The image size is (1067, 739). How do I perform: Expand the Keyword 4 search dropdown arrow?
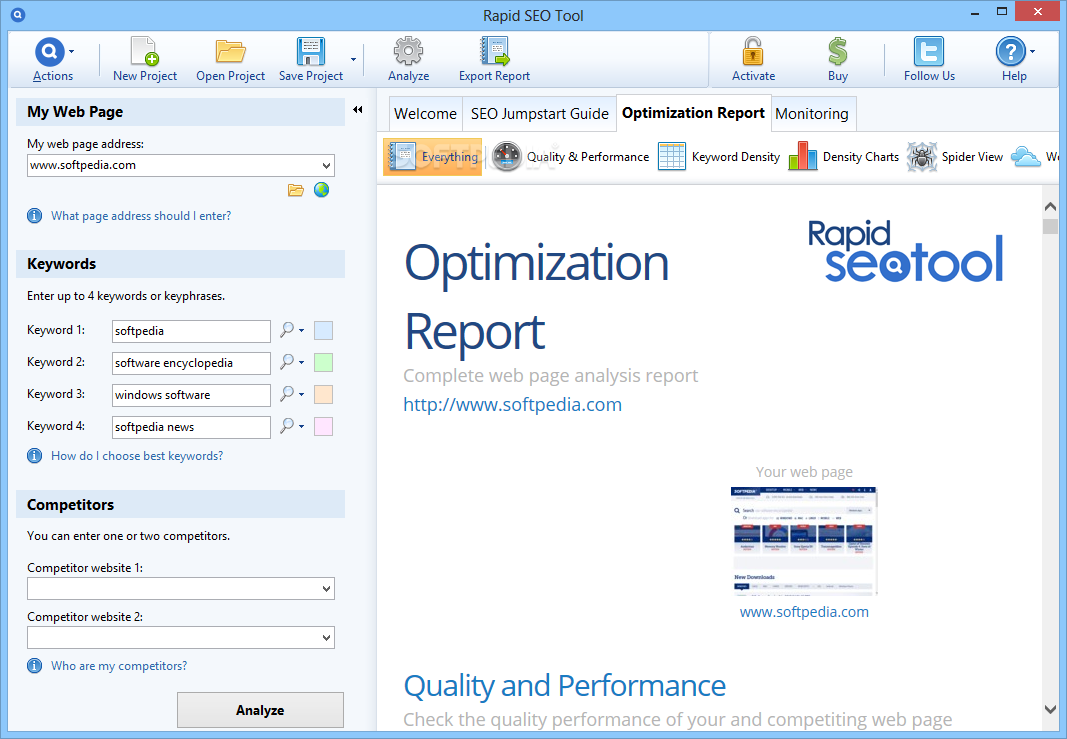[301, 427]
